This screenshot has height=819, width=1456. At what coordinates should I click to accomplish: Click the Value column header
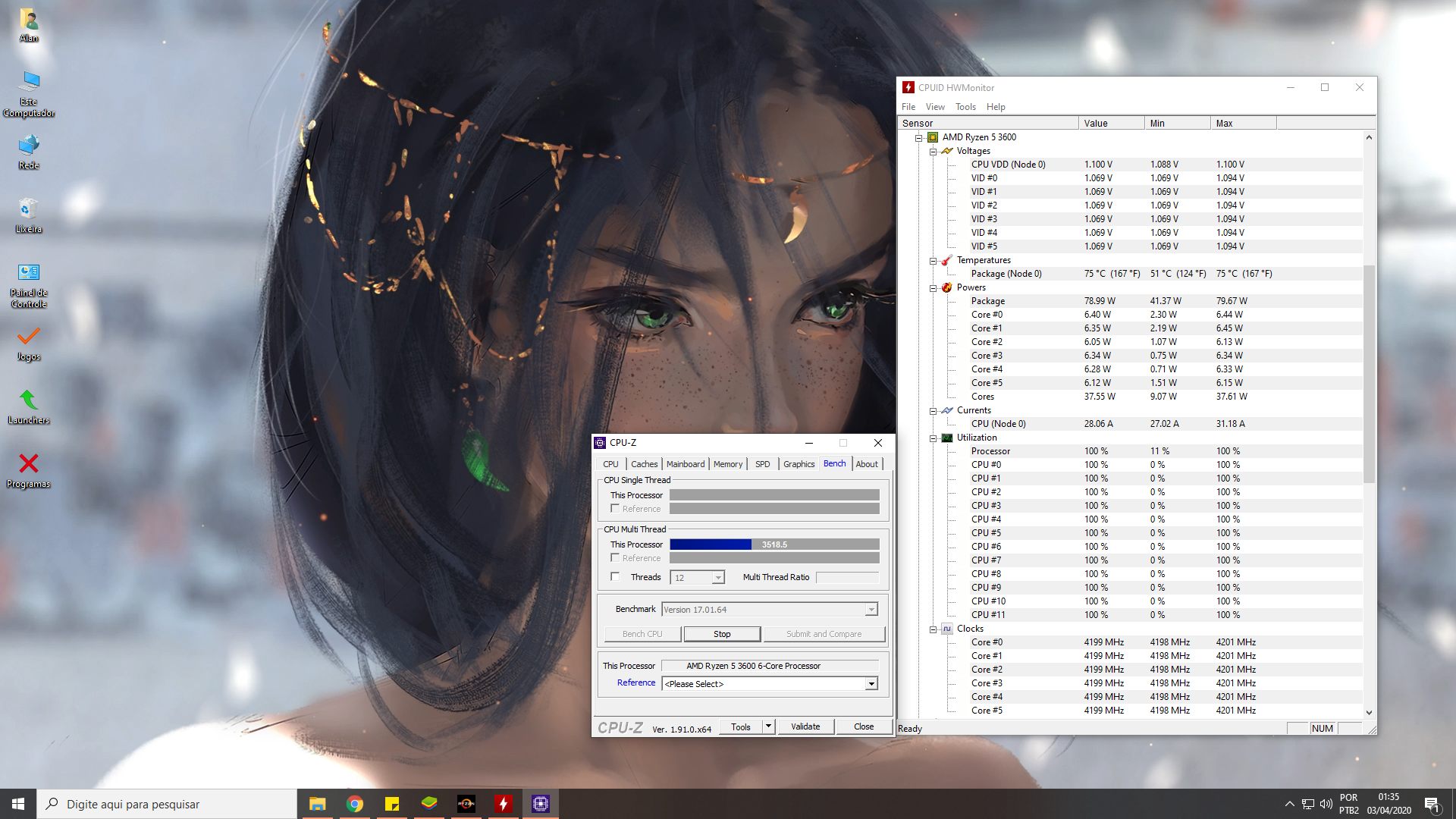point(1111,124)
